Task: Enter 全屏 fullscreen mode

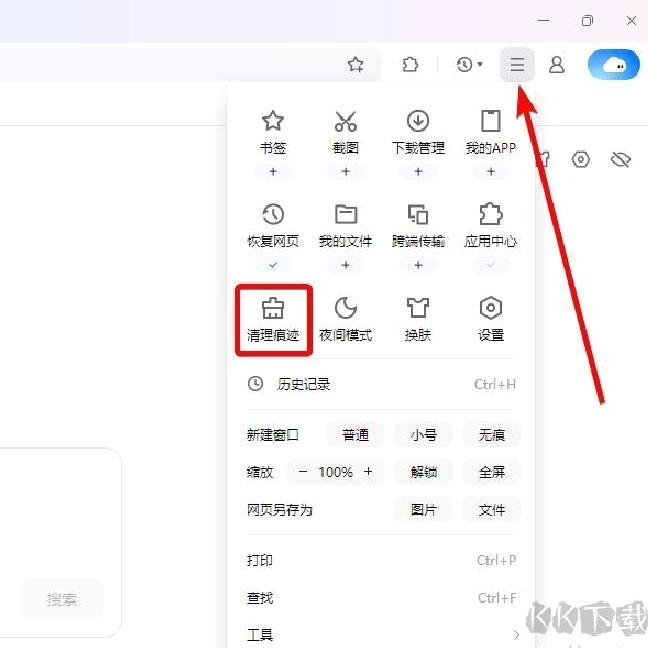Action: click(x=492, y=472)
